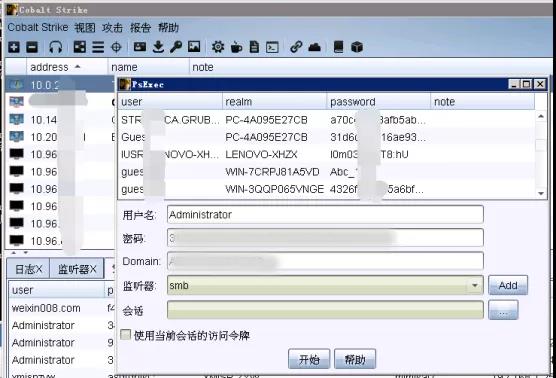Click the headphones listeners icon
The height and width of the screenshot is (378, 556).
tap(55, 47)
